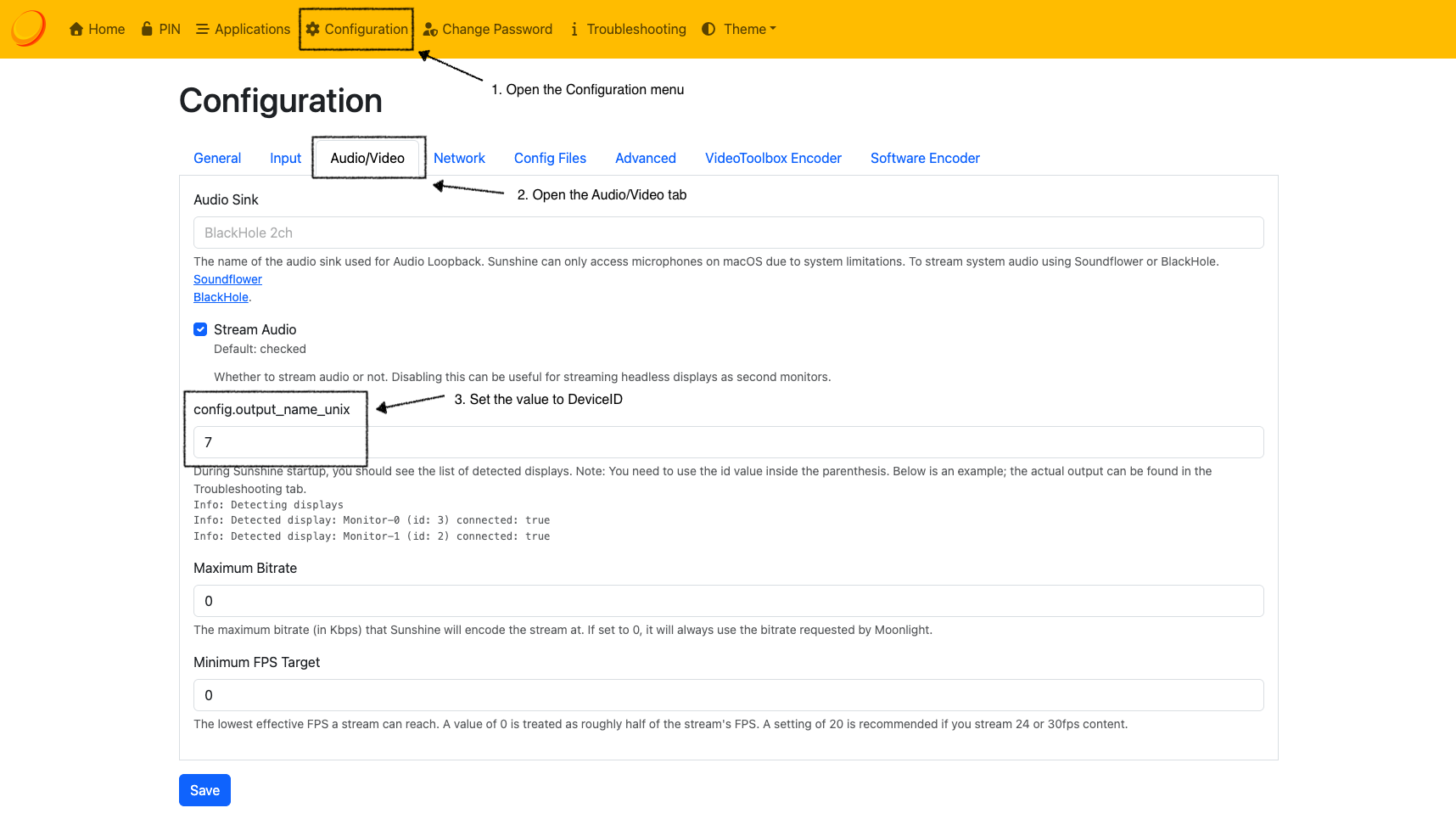Open the VideoToolbox Encoder tab
Image resolution: width=1456 pixels, height=819 pixels.
click(772, 158)
